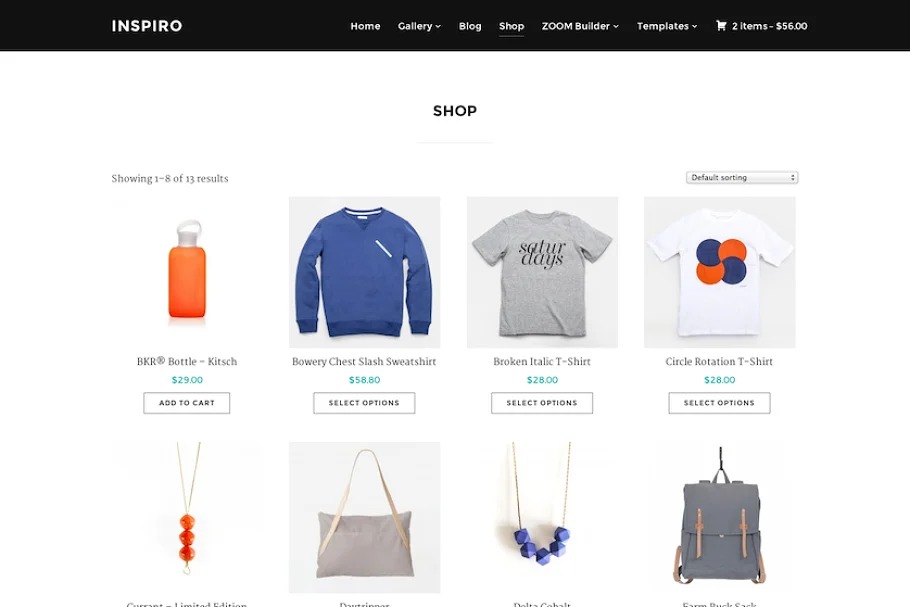Open the Default sorting combo box

pos(742,178)
